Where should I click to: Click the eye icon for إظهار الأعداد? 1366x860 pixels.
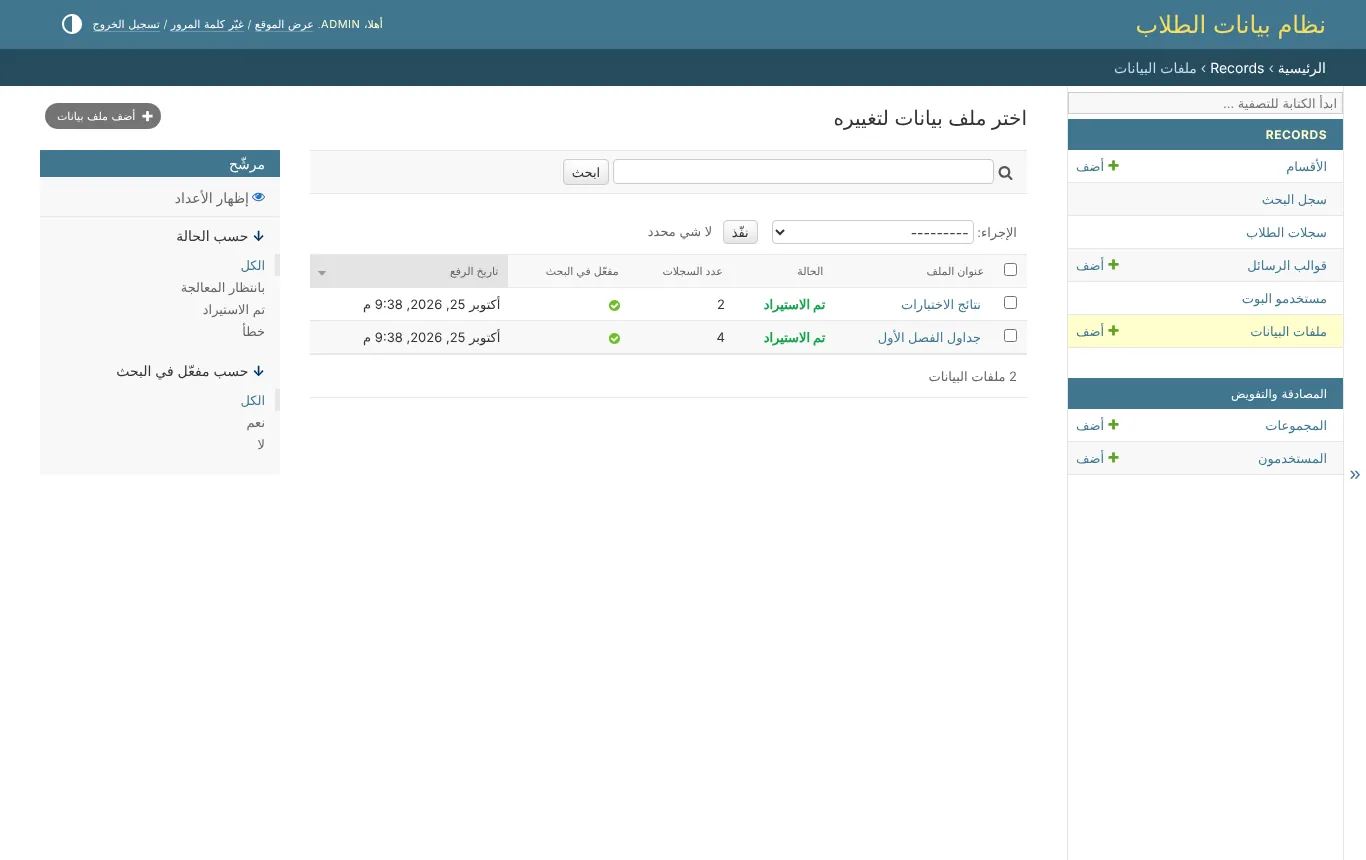click(x=258, y=198)
